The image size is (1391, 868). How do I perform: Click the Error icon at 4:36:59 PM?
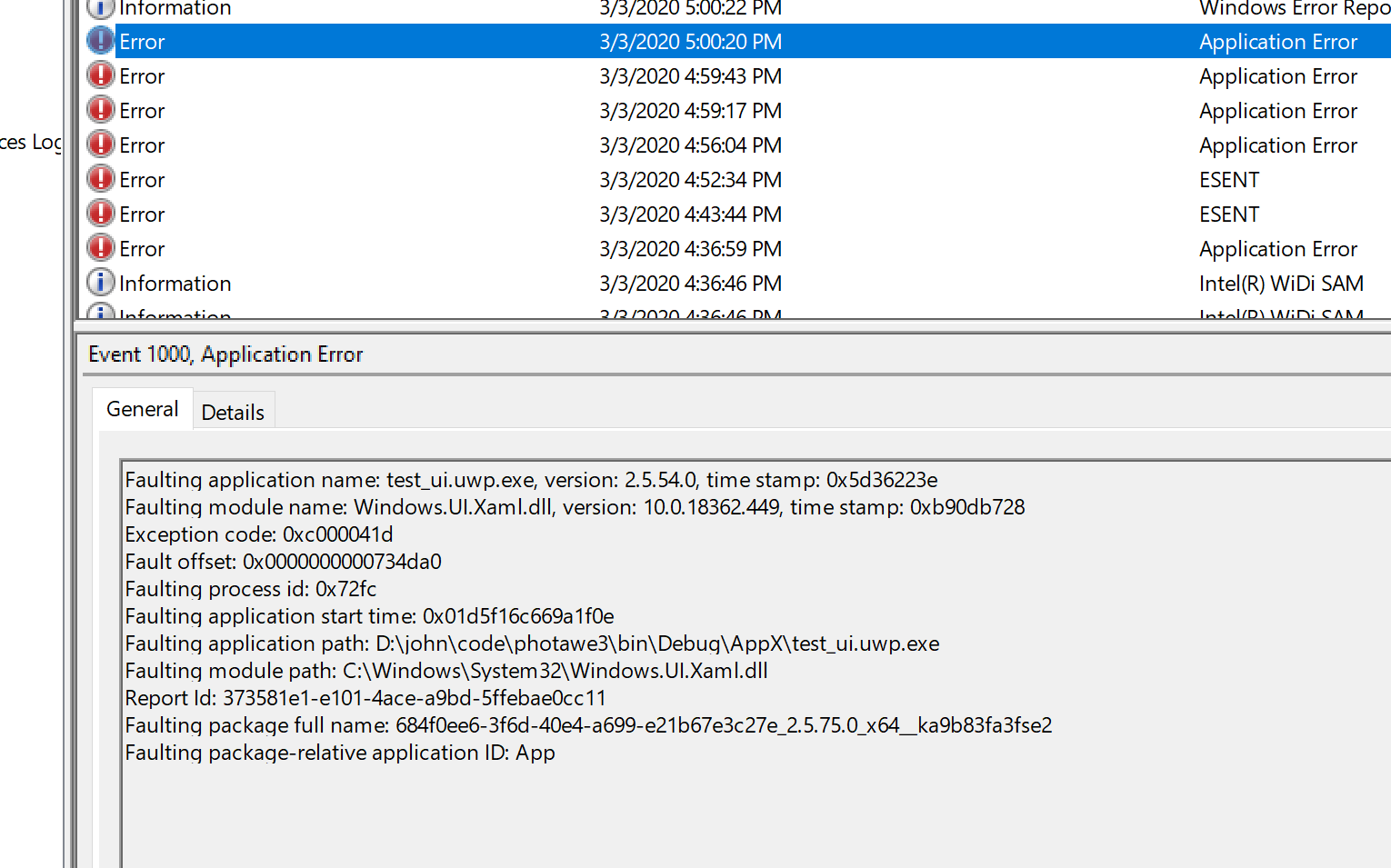pyautogui.click(x=100, y=247)
